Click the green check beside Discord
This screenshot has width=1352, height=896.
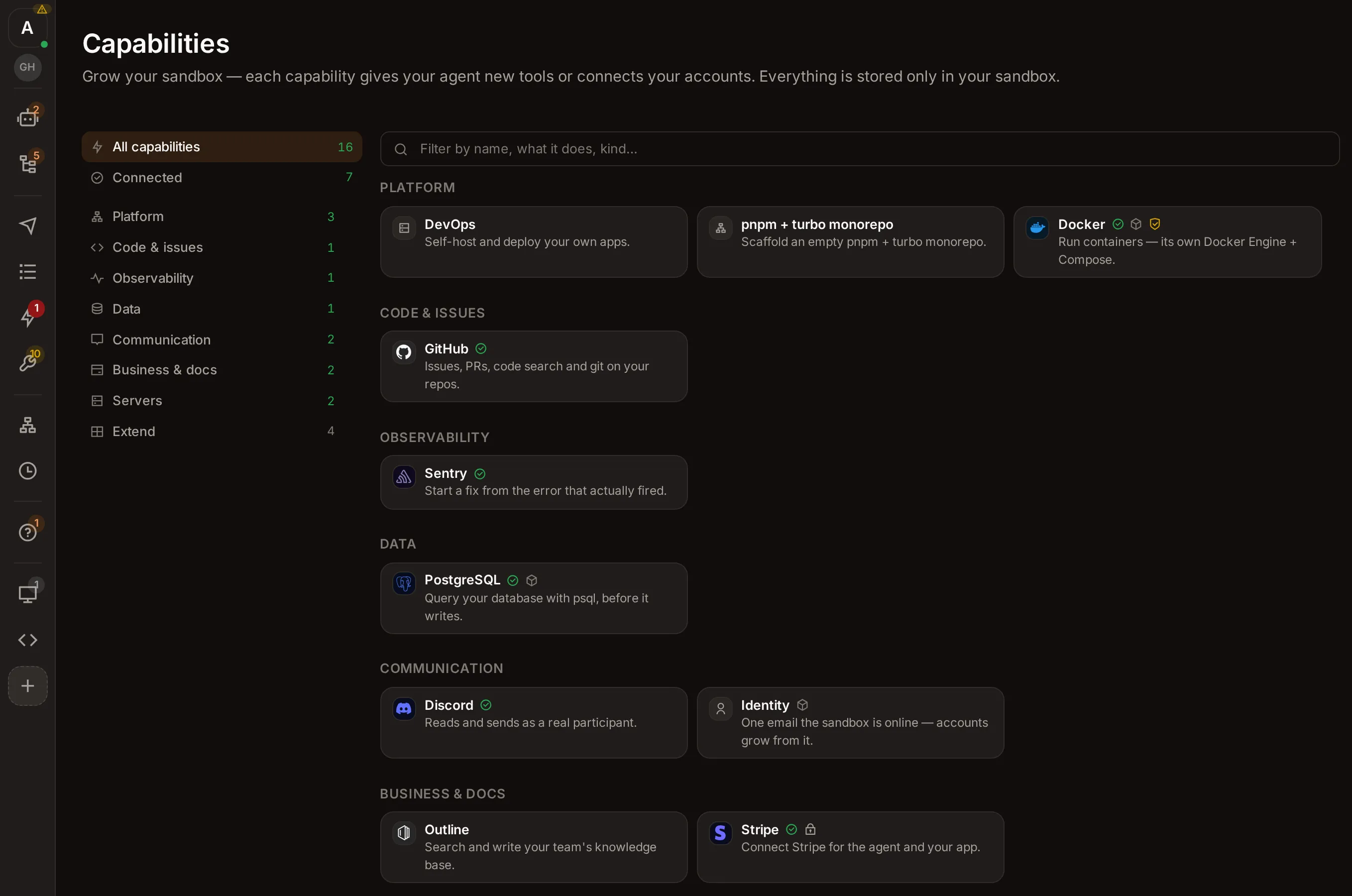[x=486, y=705]
